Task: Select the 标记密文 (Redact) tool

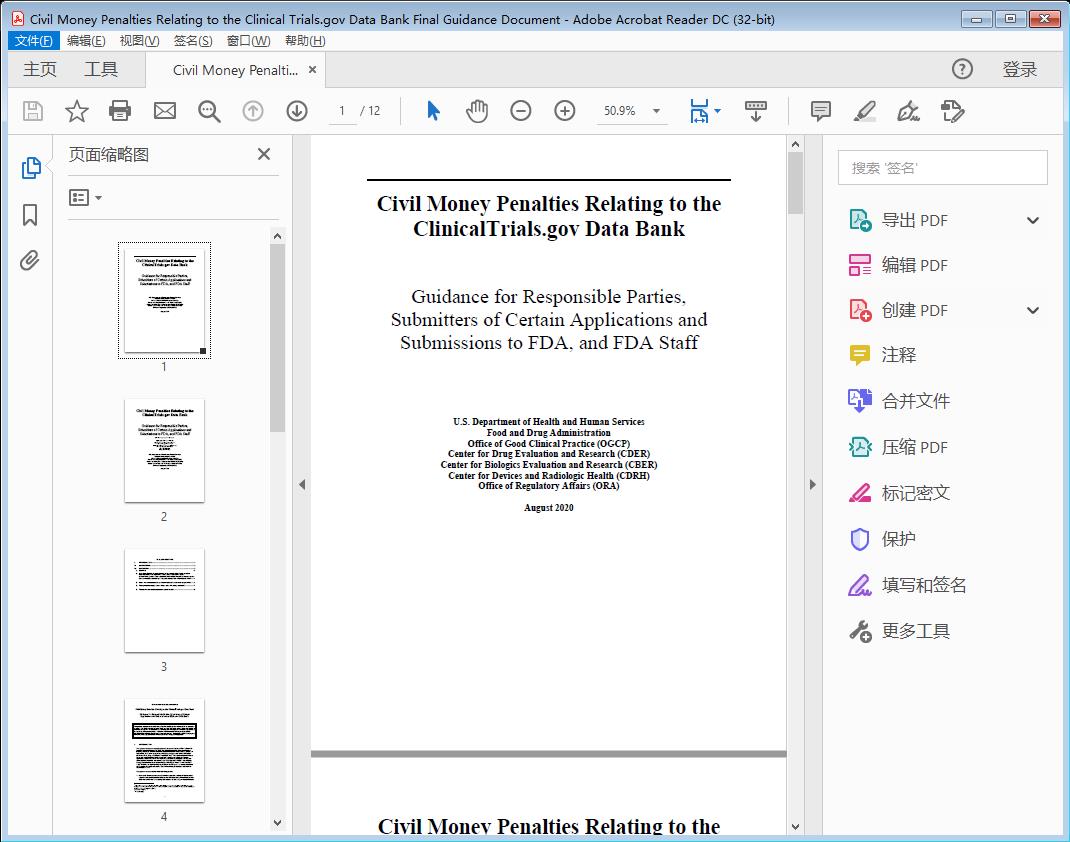Action: coord(916,493)
